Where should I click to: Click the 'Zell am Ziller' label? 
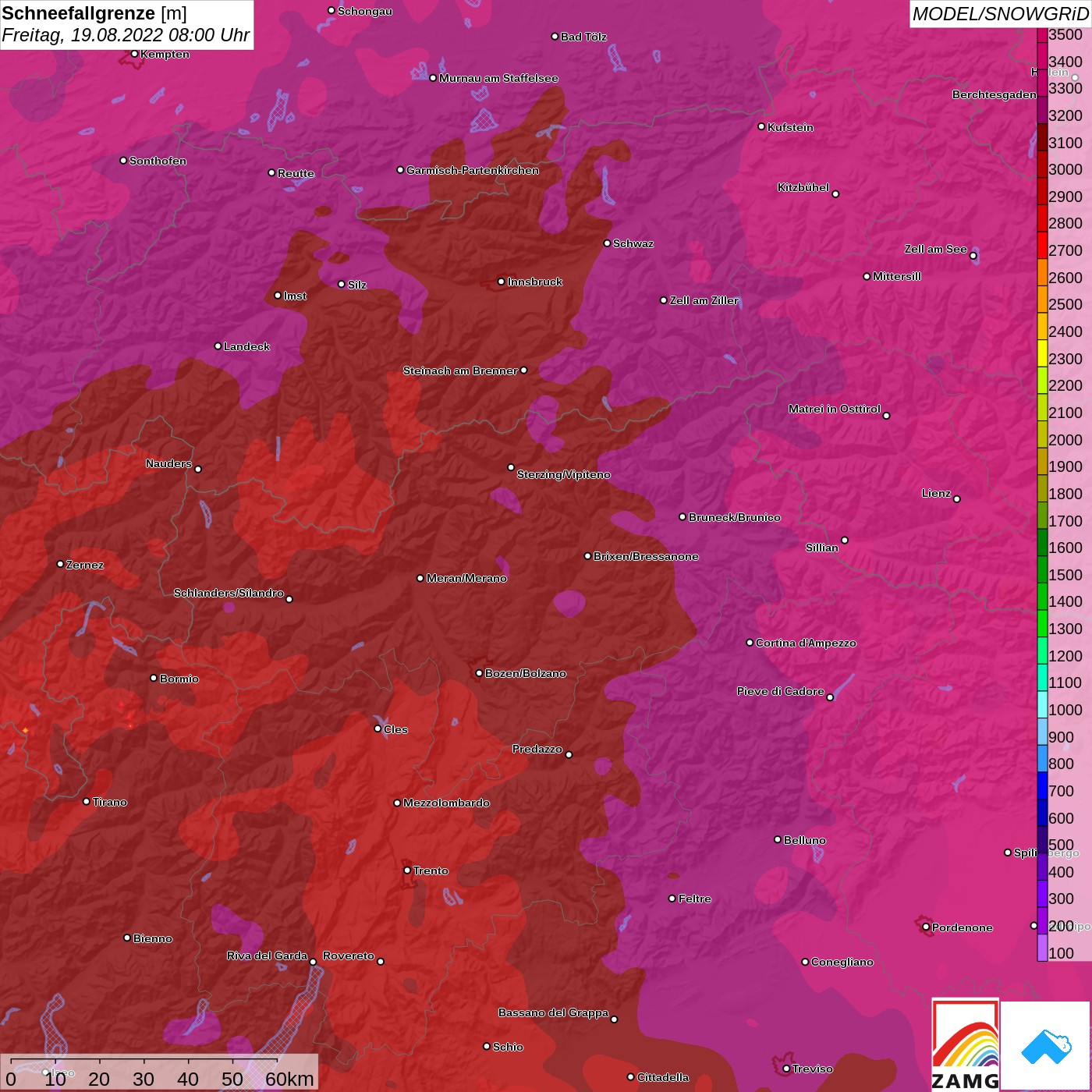704,300
